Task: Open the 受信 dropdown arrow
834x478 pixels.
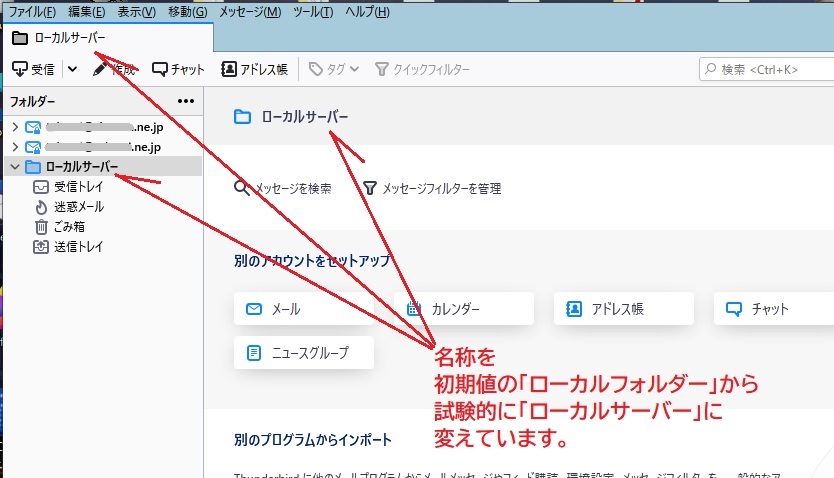Action: (72, 69)
